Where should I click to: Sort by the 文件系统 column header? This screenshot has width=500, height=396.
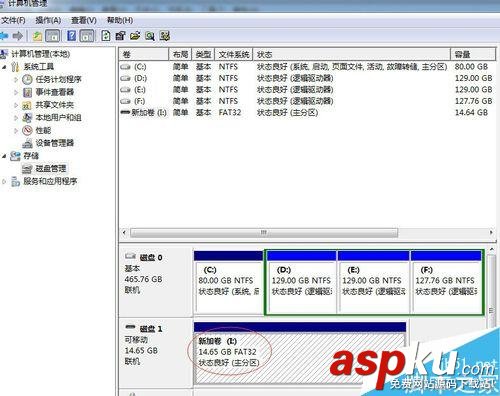234,54
